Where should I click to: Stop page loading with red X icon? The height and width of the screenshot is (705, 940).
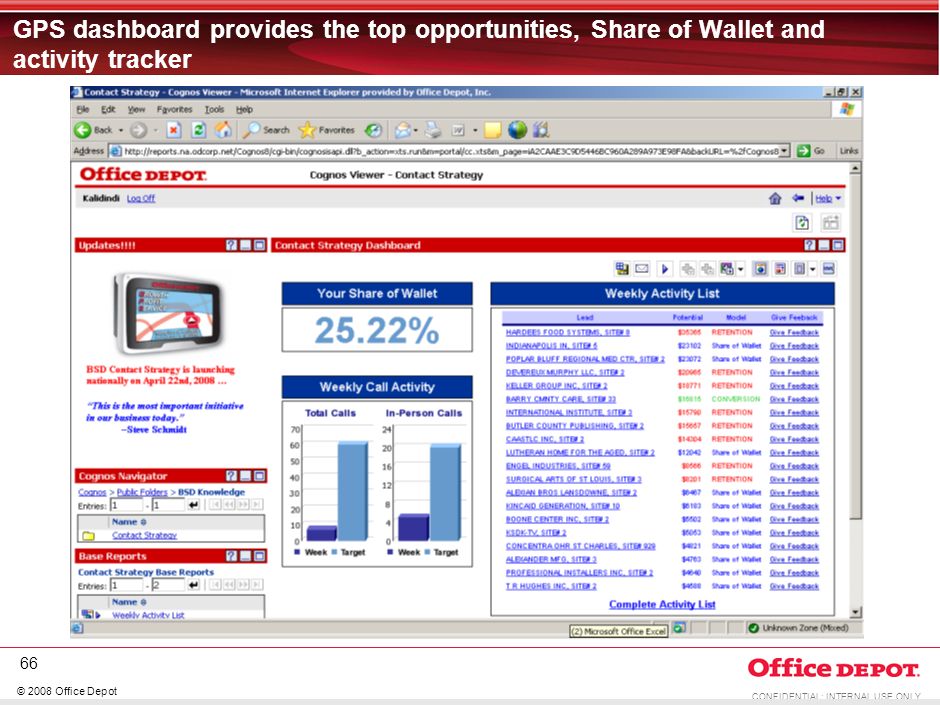pyautogui.click(x=174, y=129)
